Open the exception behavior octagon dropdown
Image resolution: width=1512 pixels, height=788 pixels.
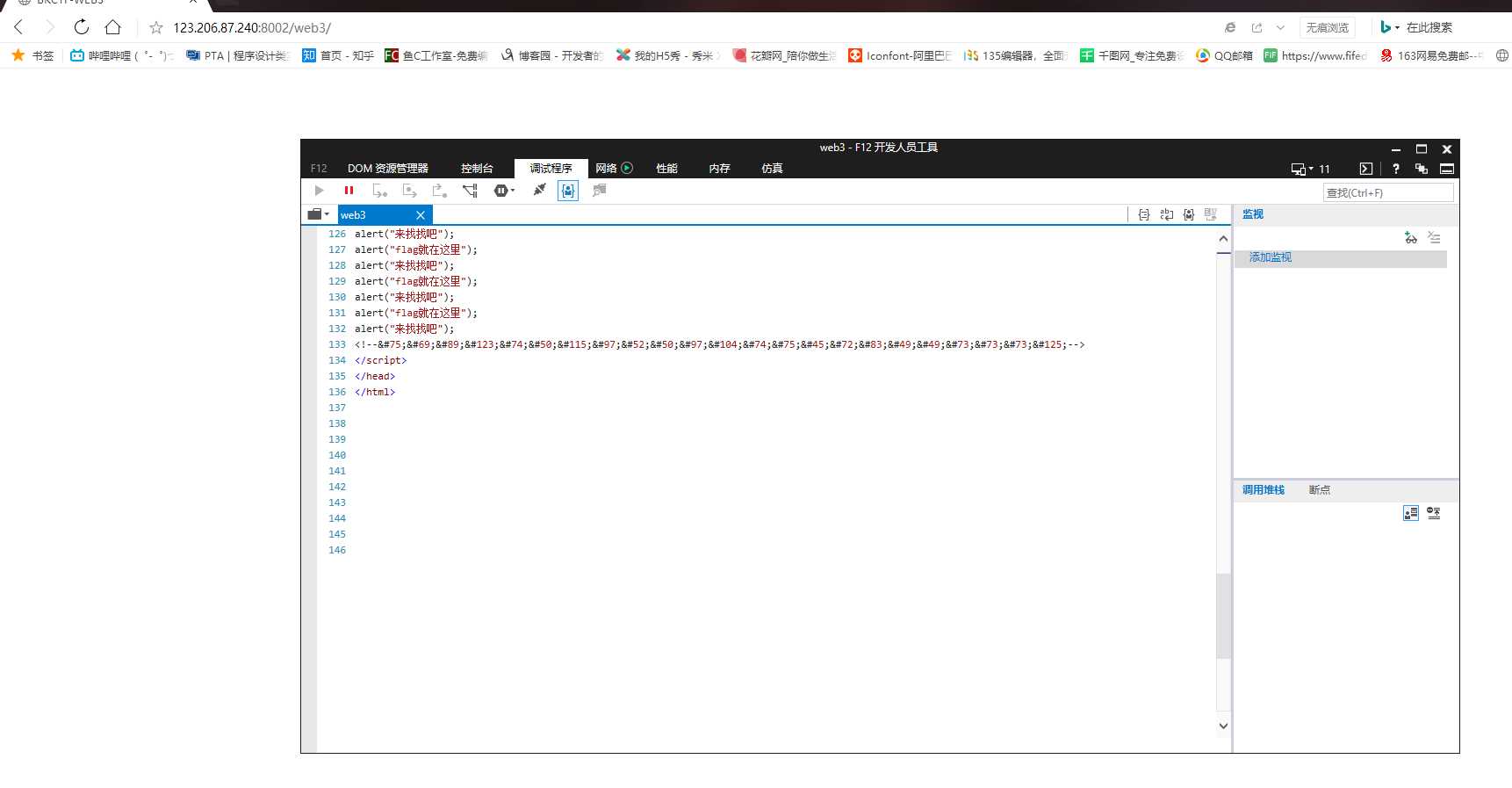[x=504, y=191]
